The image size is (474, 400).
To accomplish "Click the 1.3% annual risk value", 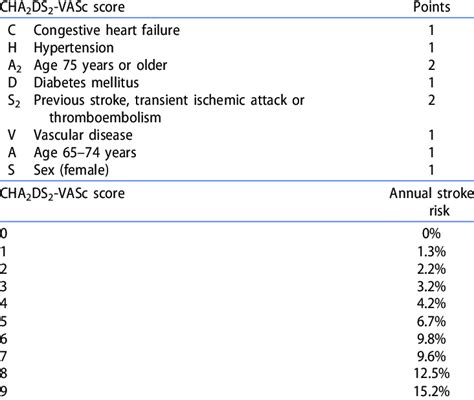I will [x=431, y=251].
